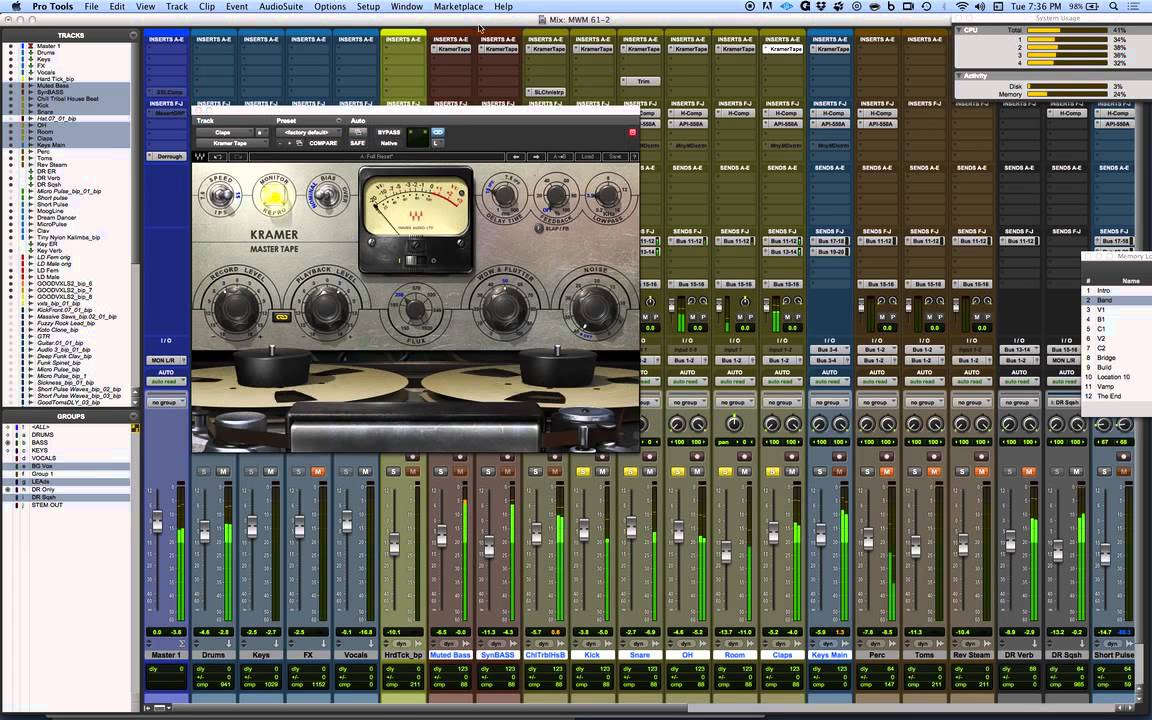Open the Track menu
The height and width of the screenshot is (720, 1152).
pyautogui.click(x=176, y=7)
